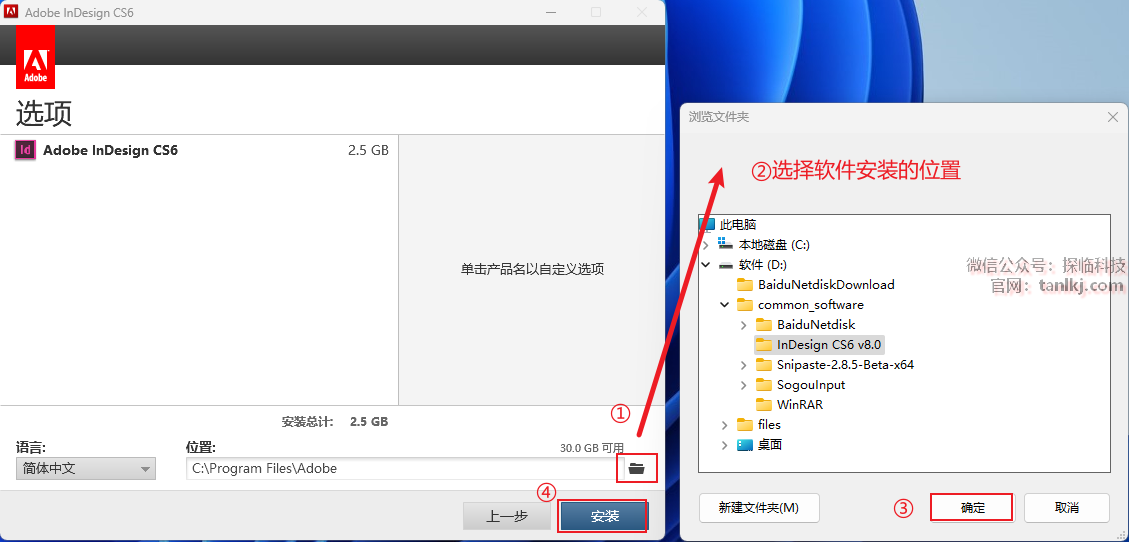The width and height of the screenshot is (1129, 542).
Task: Select the SogouInput folder name
Action: click(x=811, y=385)
